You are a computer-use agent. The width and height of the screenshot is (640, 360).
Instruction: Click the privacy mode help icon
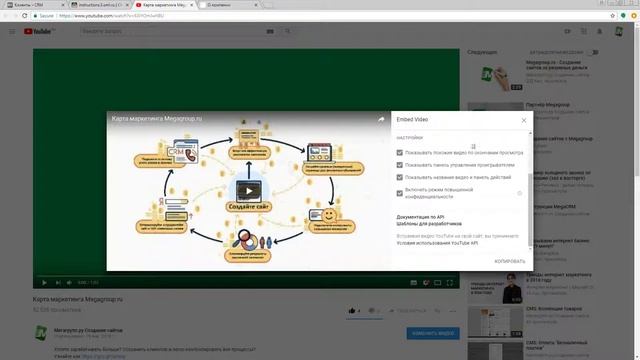520,193
